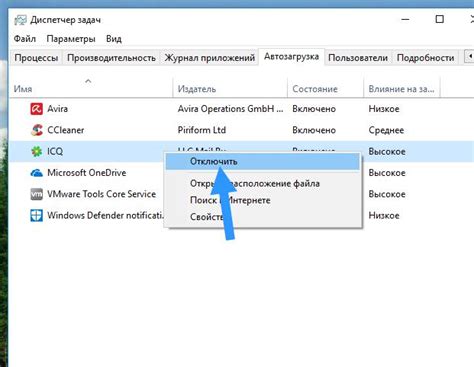Switch to the Процессы tab

[x=36, y=58]
